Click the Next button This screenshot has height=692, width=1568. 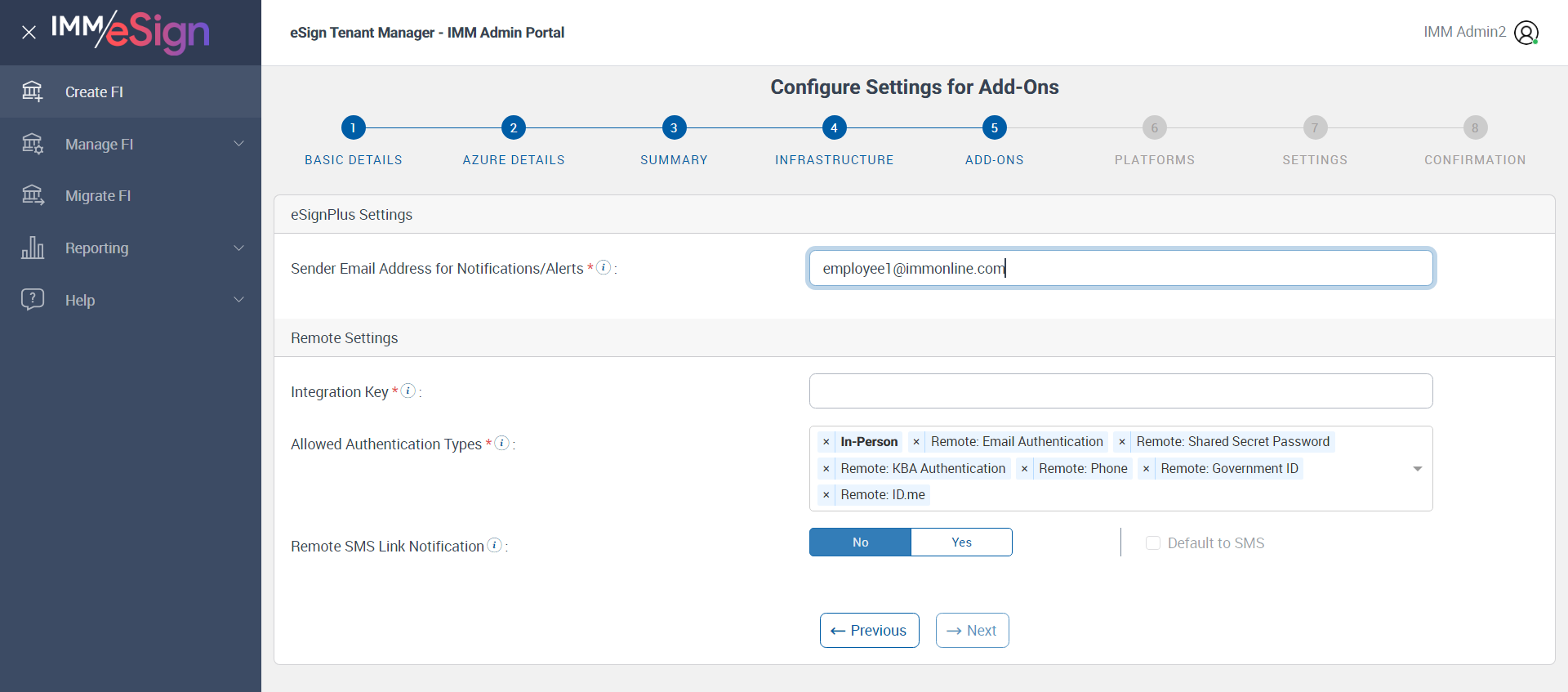click(972, 631)
